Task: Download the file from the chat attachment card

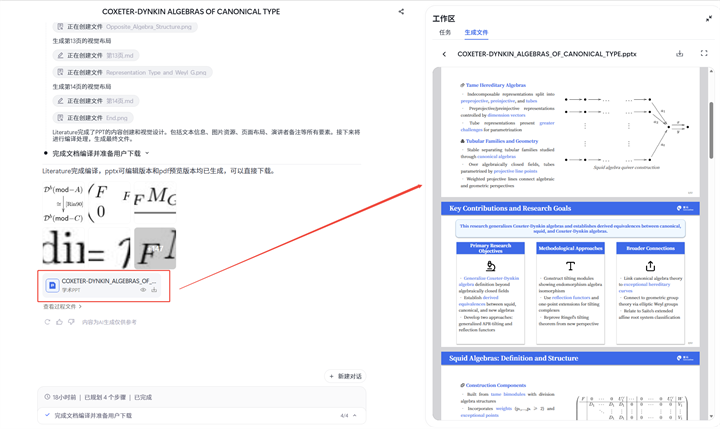Action: tap(155, 290)
